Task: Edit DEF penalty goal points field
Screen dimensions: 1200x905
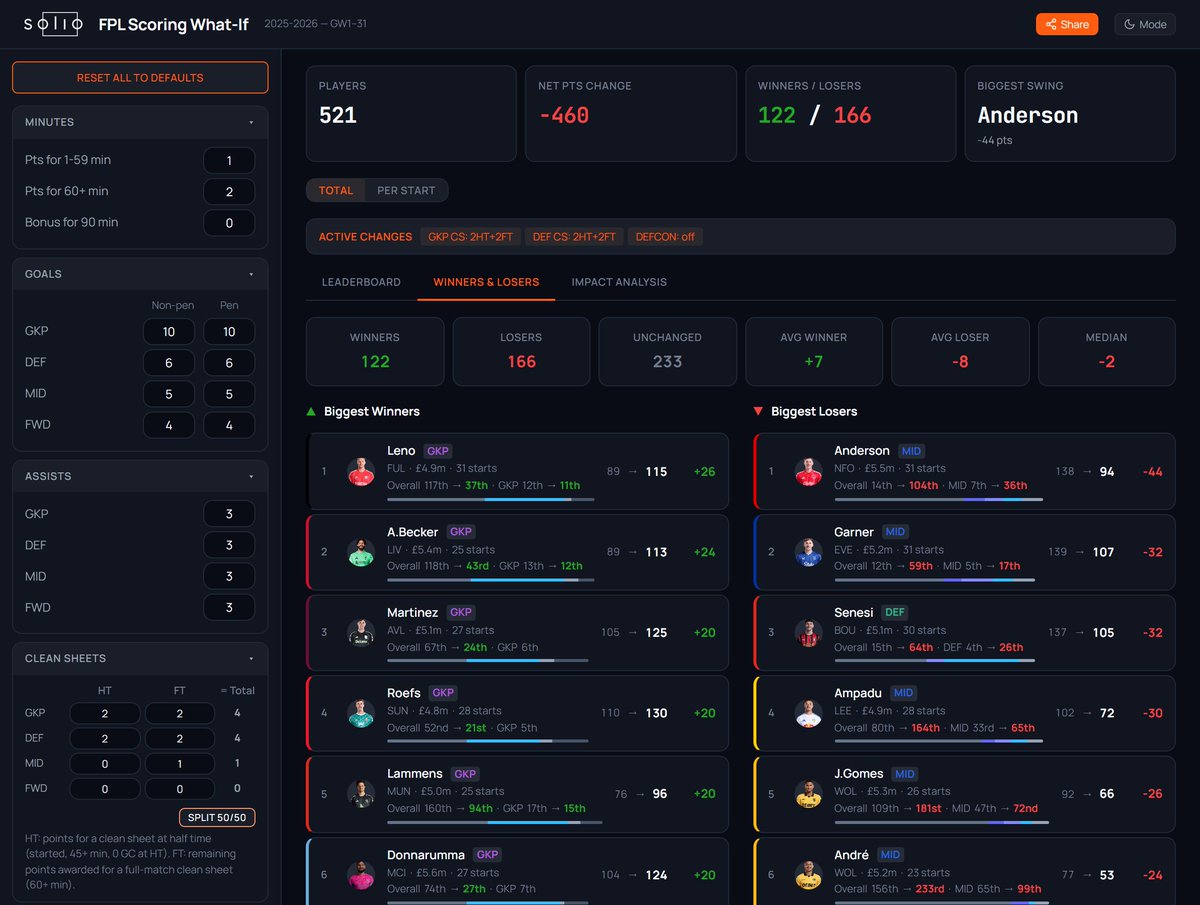Action: coord(229,363)
